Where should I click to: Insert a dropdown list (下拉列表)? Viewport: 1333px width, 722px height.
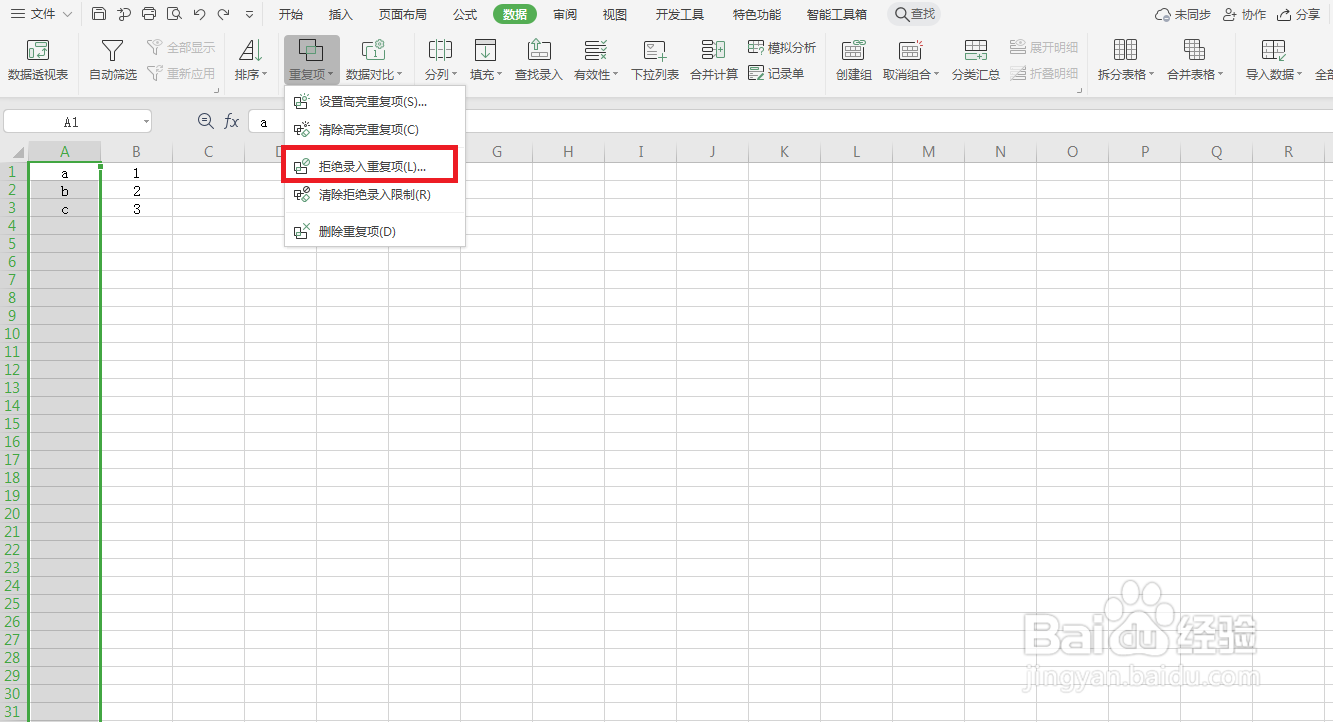(655, 60)
